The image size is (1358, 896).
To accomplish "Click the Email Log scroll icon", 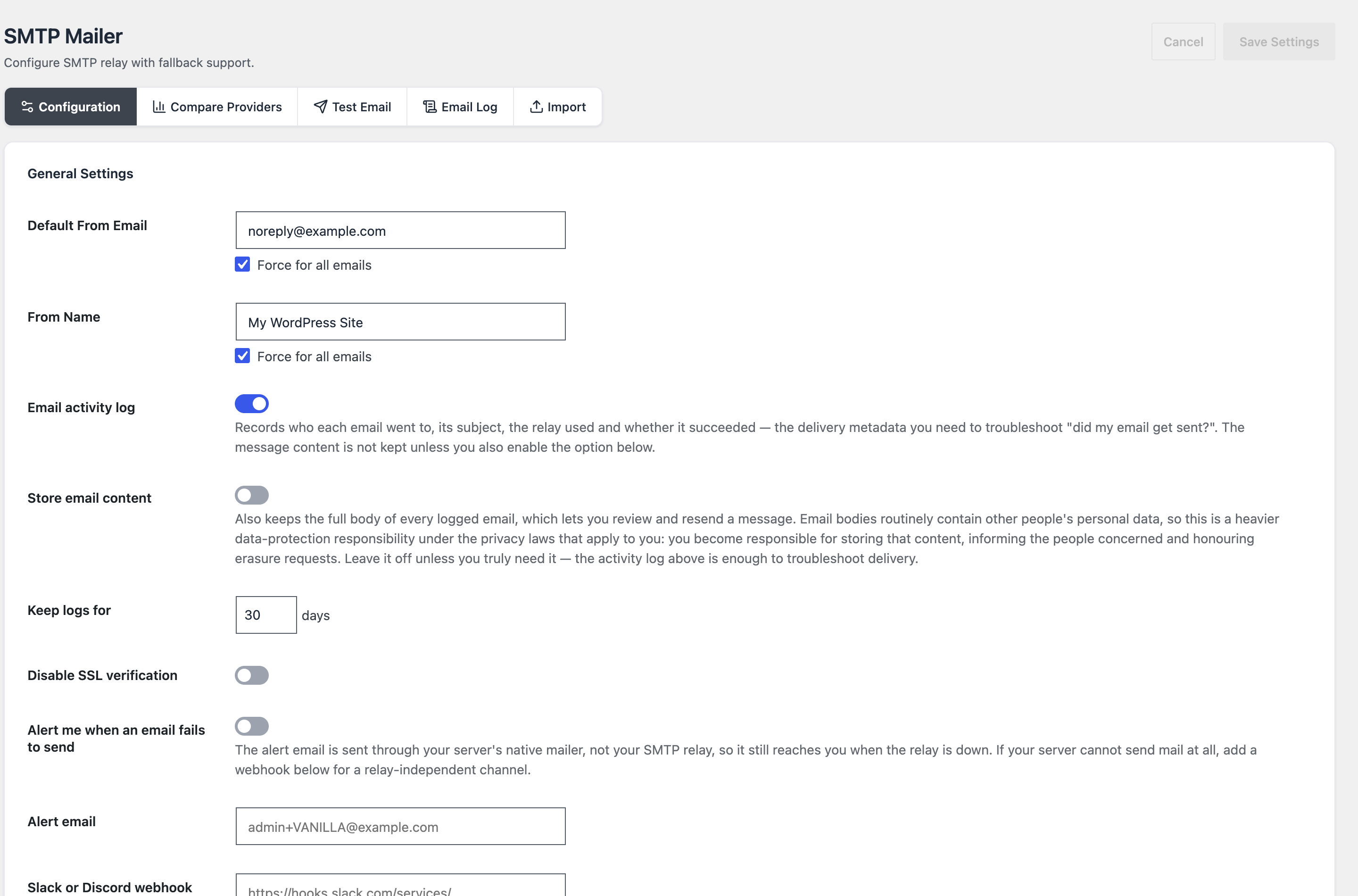I will click(x=430, y=106).
